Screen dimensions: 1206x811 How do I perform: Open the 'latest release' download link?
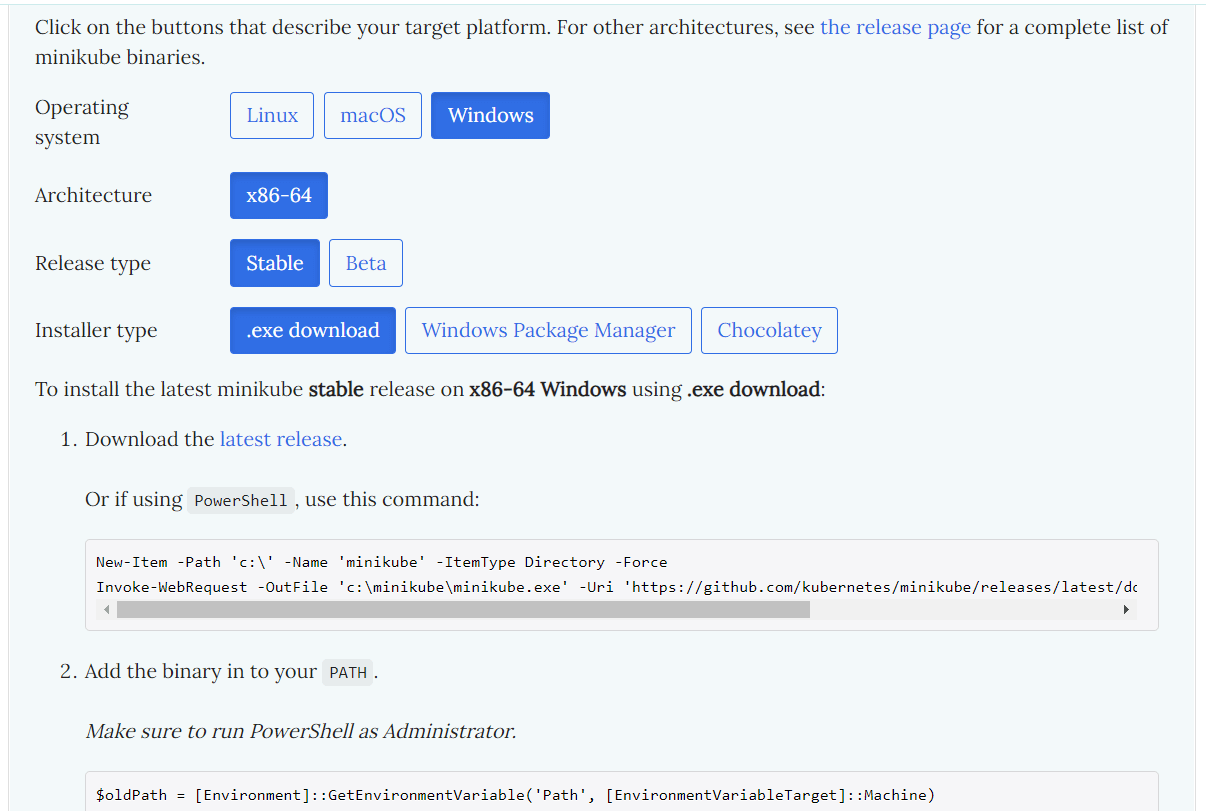(281, 439)
